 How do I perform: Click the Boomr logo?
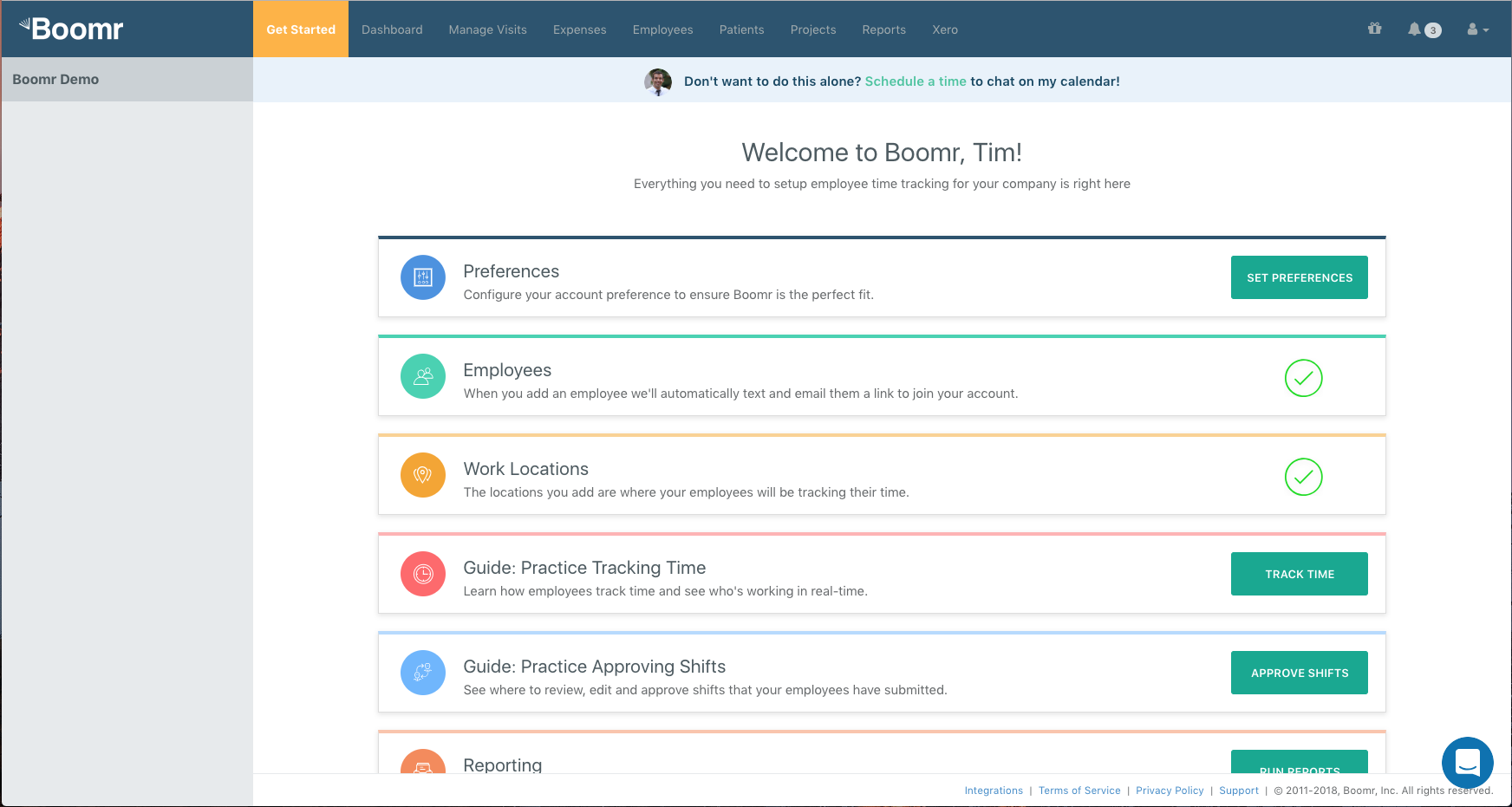[71, 29]
